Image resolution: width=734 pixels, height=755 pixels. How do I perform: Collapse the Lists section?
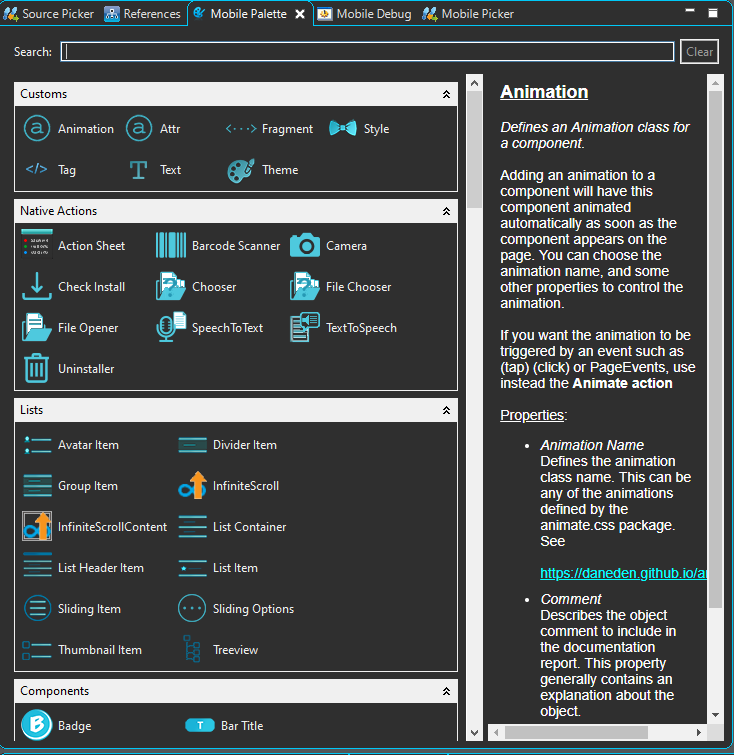coord(446,410)
